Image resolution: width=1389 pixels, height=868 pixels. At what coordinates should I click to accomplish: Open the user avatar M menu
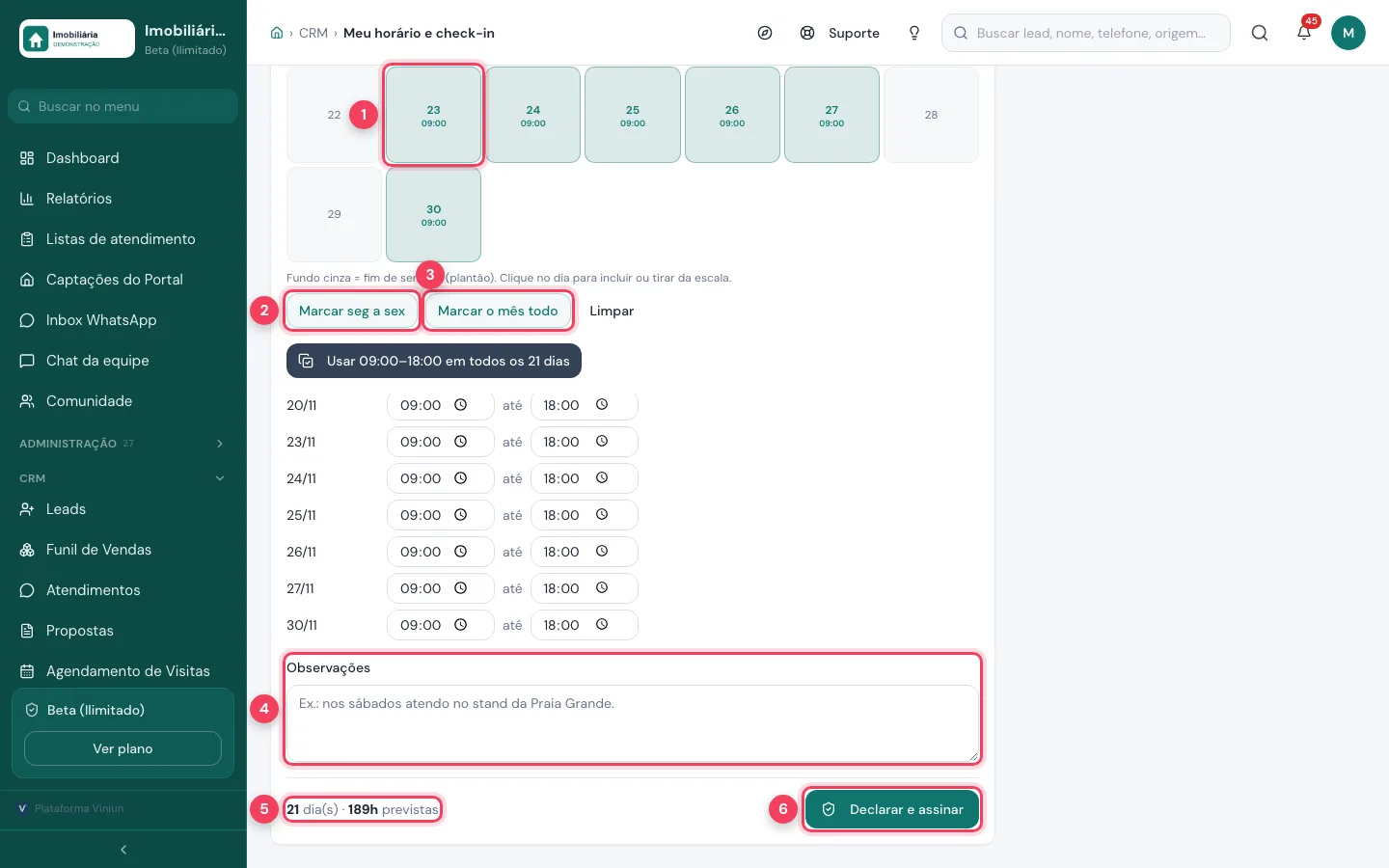tap(1348, 33)
